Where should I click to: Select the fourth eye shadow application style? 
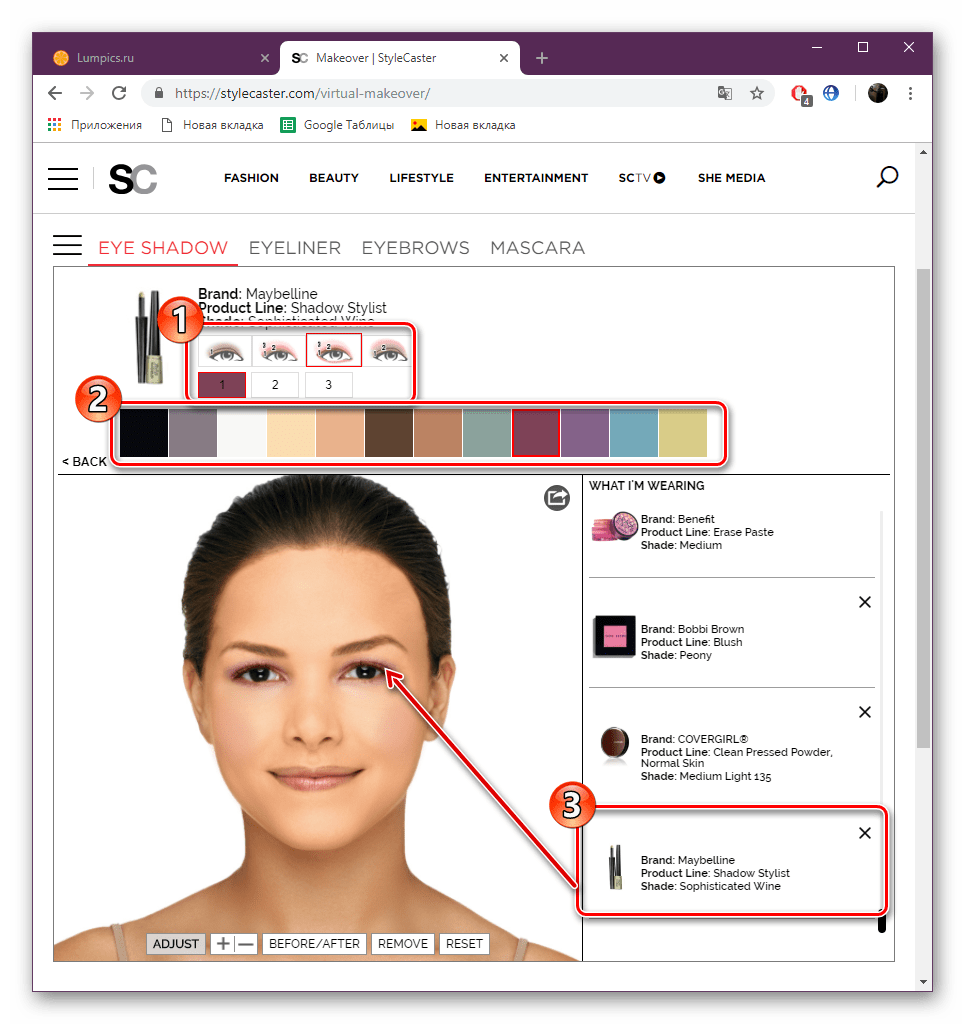pos(388,351)
